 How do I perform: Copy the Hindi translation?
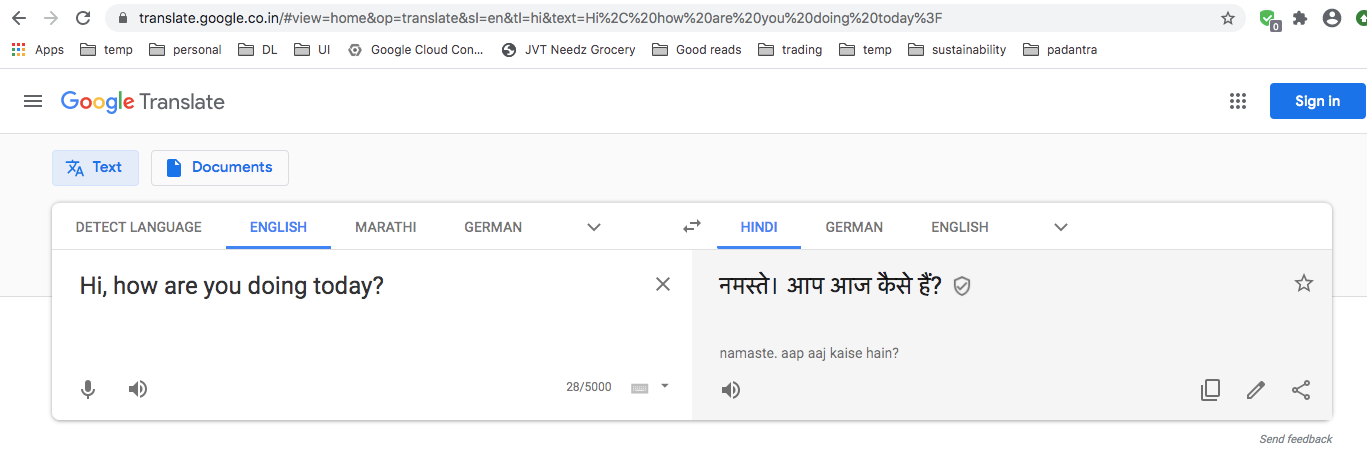[x=1210, y=390]
